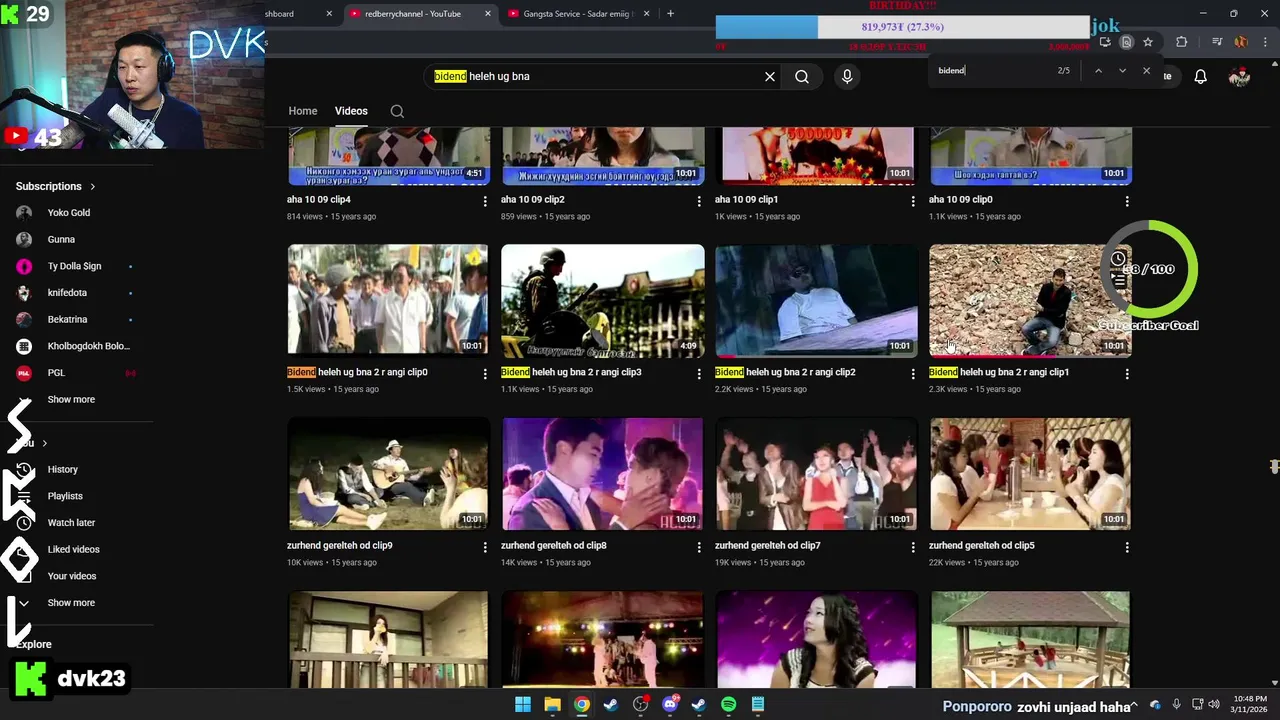Open options for Bidend heleh 2 r angi clip0
The image size is (1280, 720).
click(485, 374)
